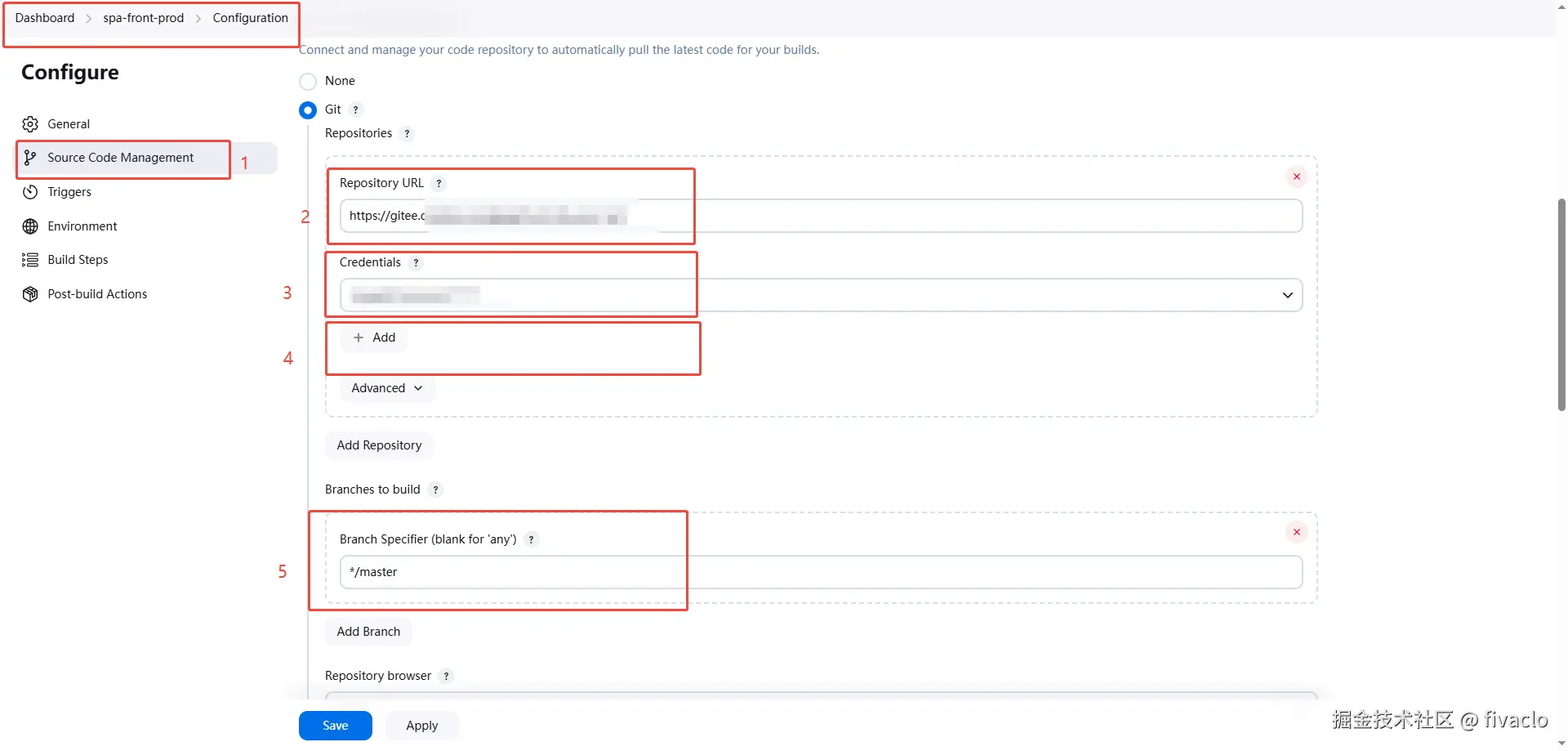Delete the */master branch entry

(1297, 532)
